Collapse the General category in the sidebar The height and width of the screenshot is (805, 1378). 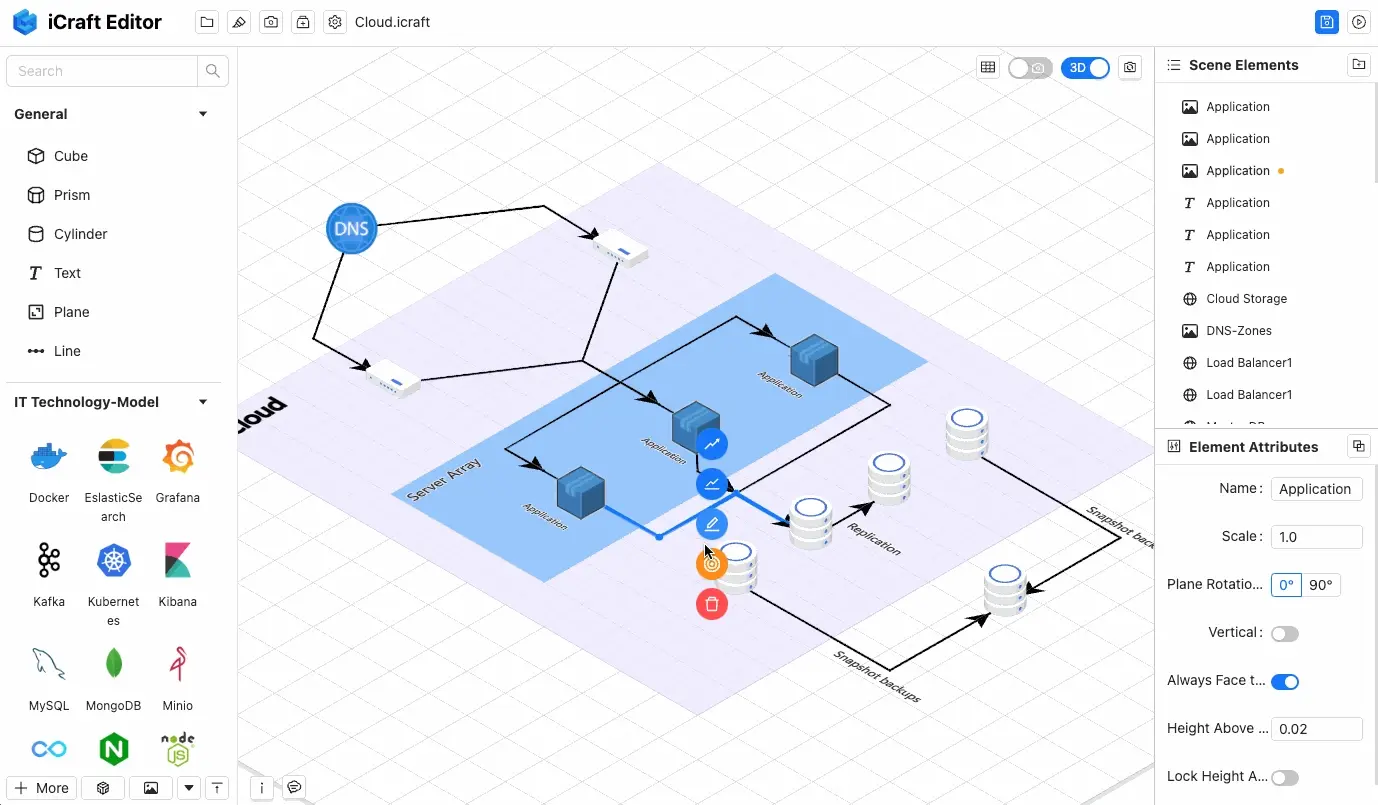click(202, 113)
